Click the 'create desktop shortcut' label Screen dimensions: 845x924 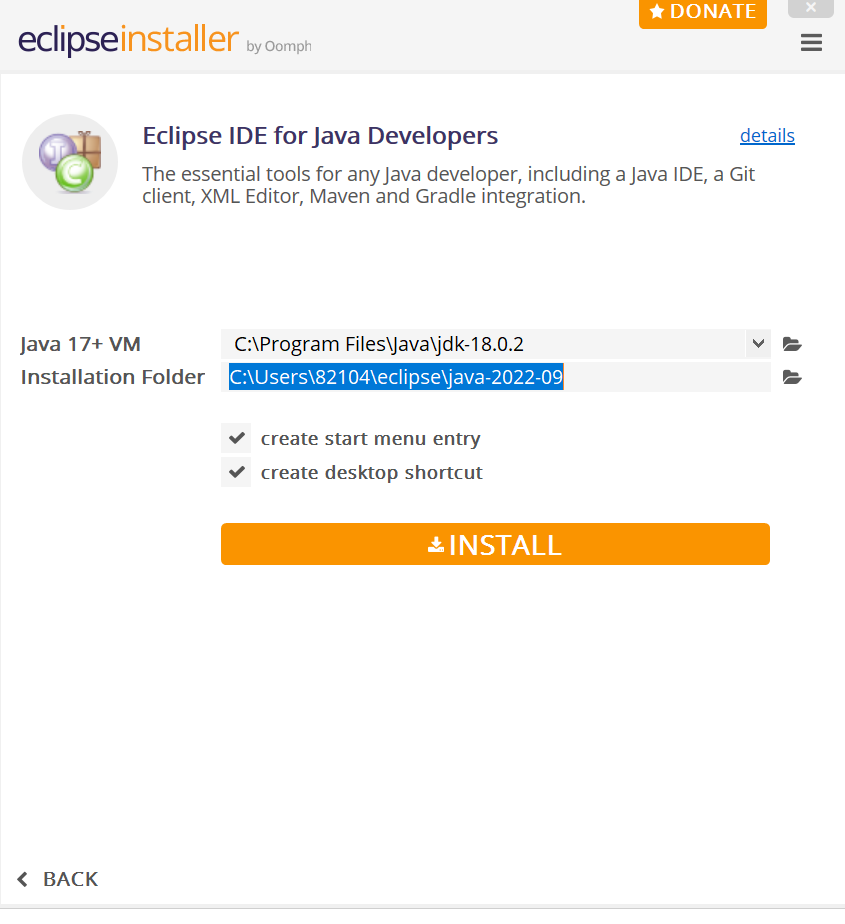click(372, 473)
